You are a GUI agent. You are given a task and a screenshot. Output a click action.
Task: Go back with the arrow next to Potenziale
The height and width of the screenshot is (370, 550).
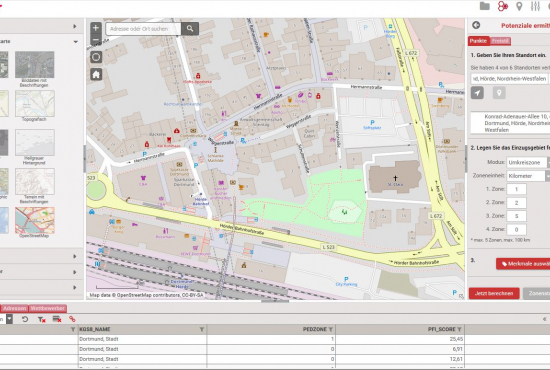[476, 25]
